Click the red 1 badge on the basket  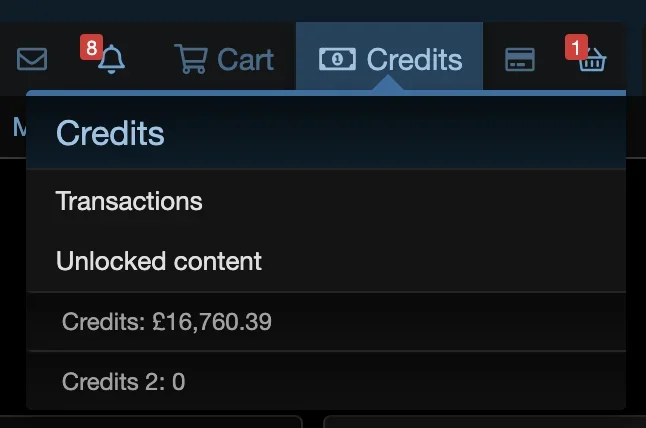tap(576, 47)
